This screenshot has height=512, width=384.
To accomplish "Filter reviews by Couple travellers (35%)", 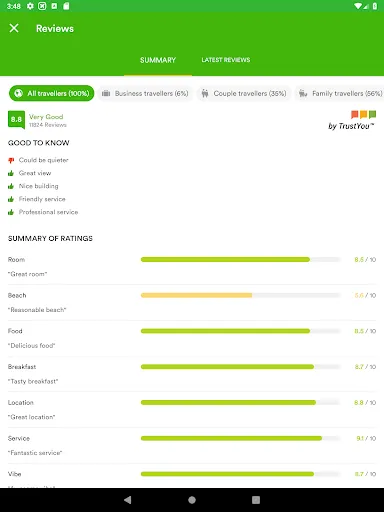I will (x=244, y=93).
